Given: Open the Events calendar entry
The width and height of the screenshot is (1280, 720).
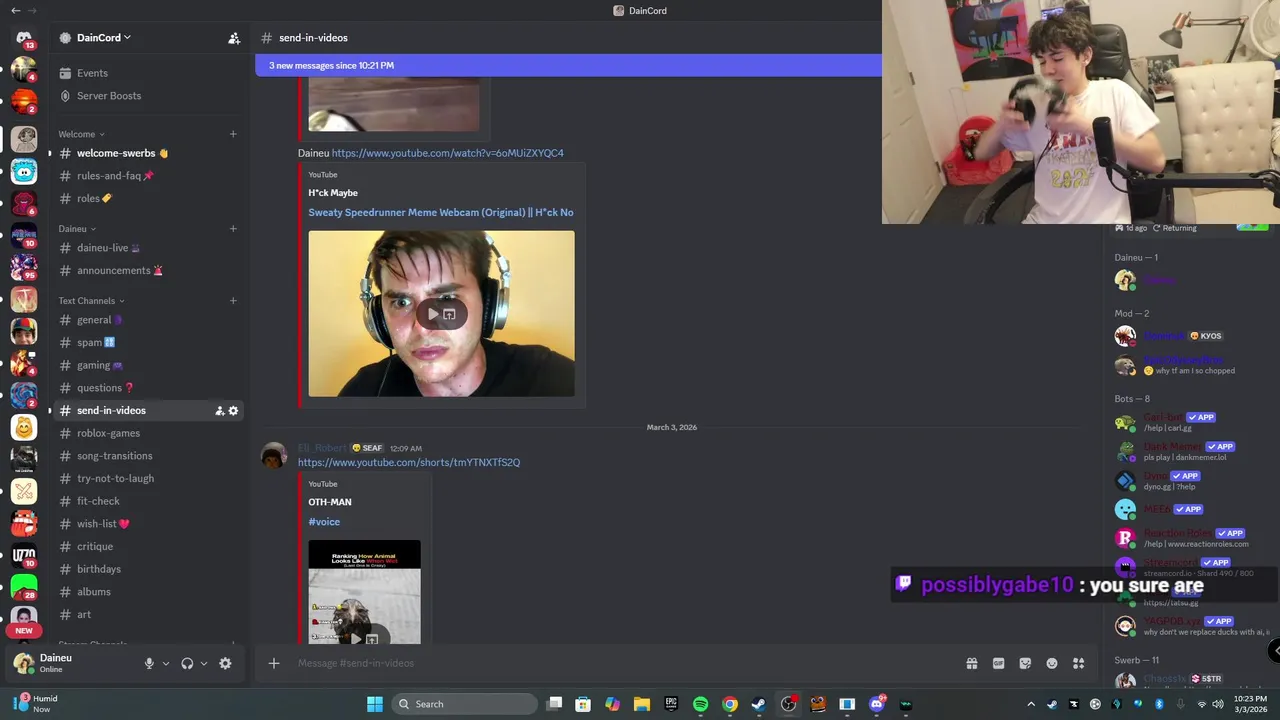Looking at the screenshot, I should click(x=92, y=73).
